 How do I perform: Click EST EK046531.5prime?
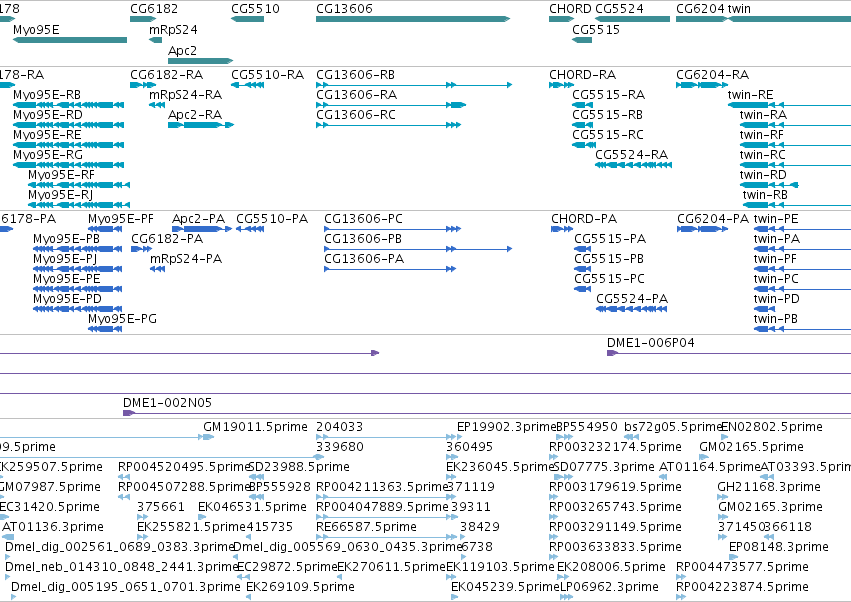(252, 507)
